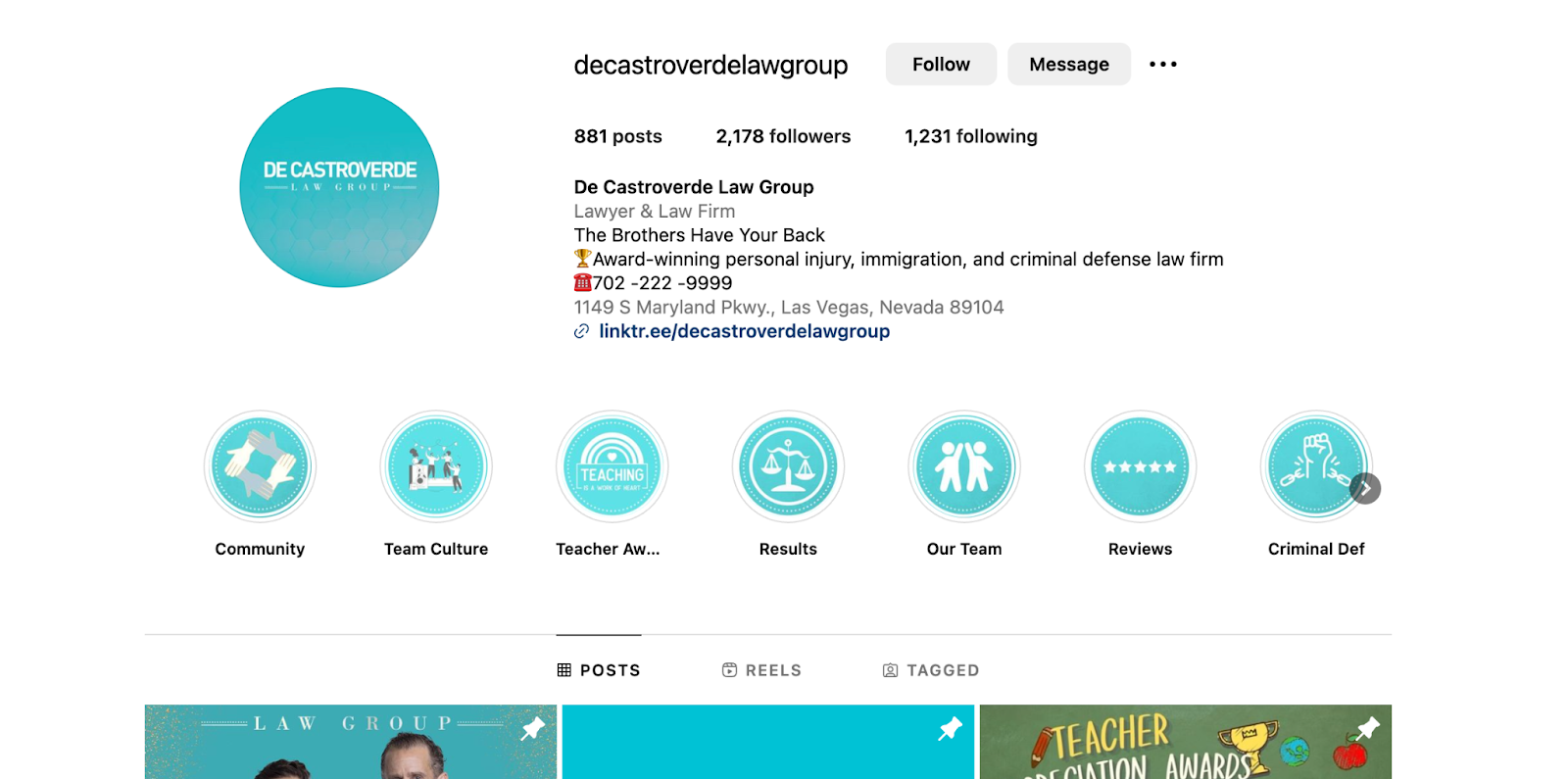Show next highlights with the arrow
The image size is (1568, 779).
(1365, 488)
